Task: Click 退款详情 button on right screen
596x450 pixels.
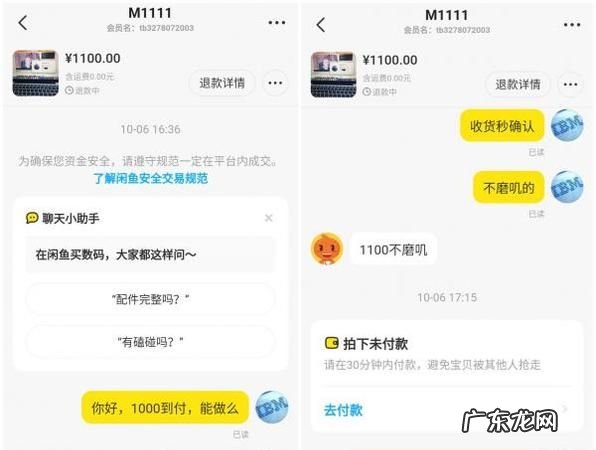Action: point(518,84)
